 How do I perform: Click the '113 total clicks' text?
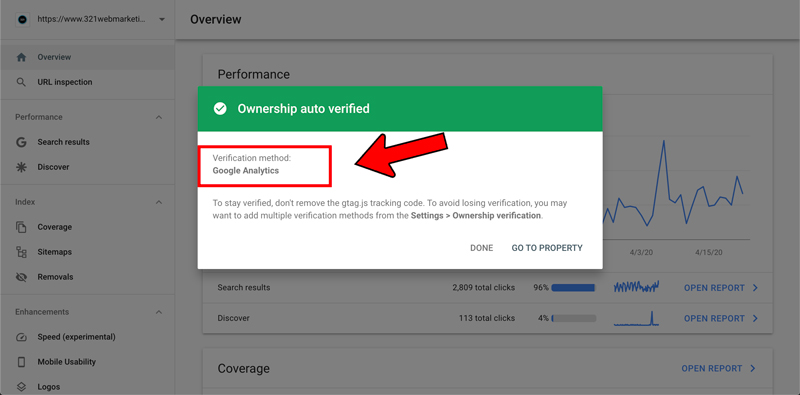(x=487, y=318)
